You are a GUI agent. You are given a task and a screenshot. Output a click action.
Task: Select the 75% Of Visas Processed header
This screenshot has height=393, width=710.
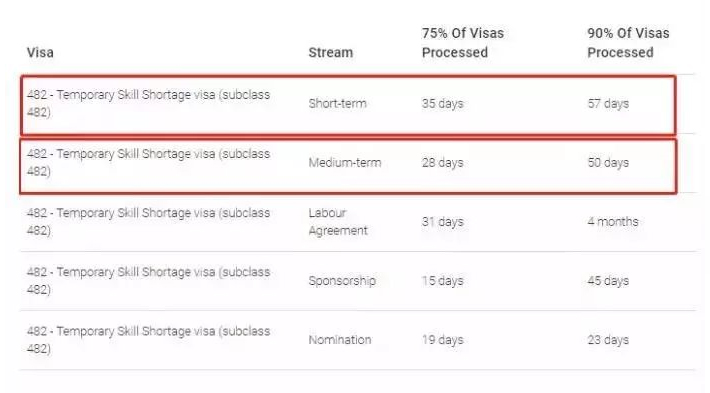click(463, 43)
